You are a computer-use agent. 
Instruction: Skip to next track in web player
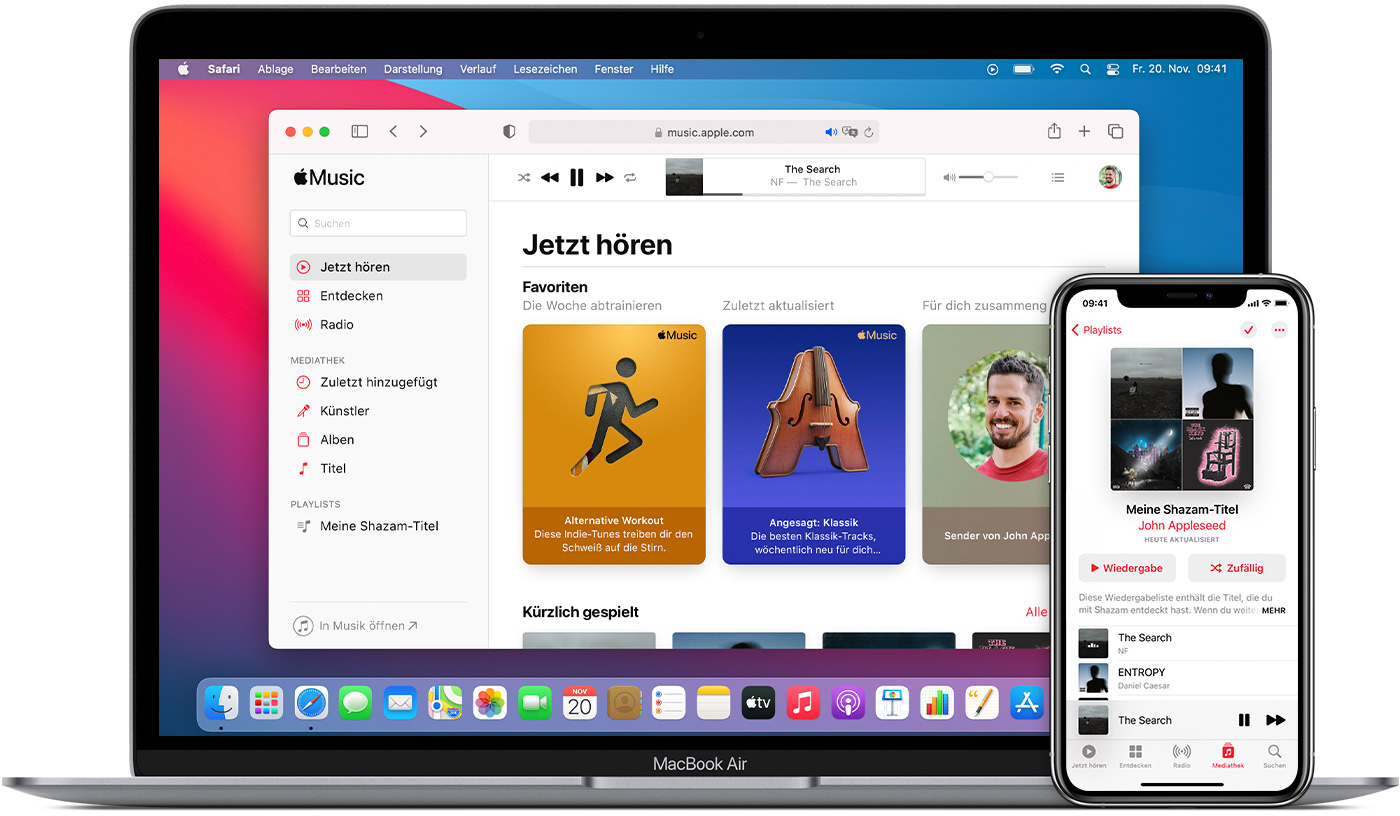(604, 178)
